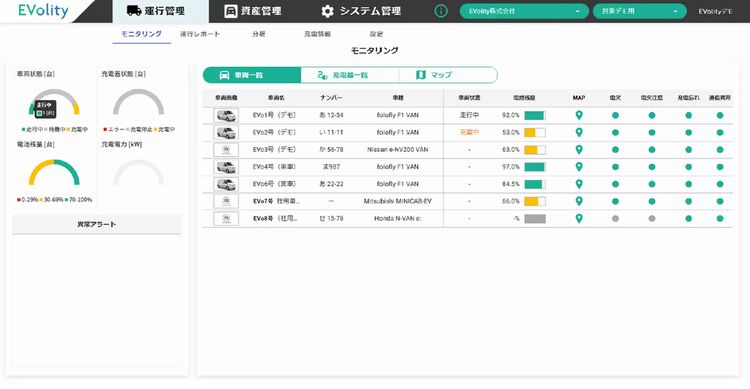The width and height of the screenshot is (750, 389).
Task: Click the 97.0% battery value for EVo4号
Action: click(x=510, y=167)
